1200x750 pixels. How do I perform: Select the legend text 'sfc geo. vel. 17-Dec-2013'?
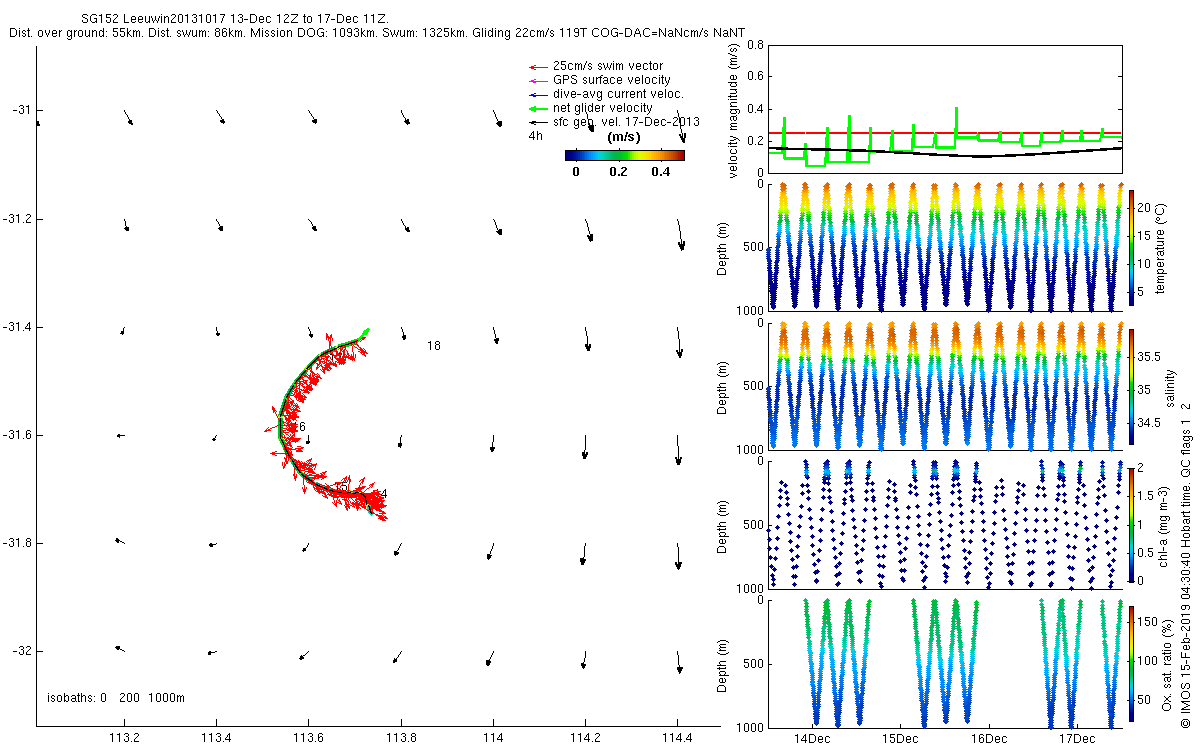(625, 122)
